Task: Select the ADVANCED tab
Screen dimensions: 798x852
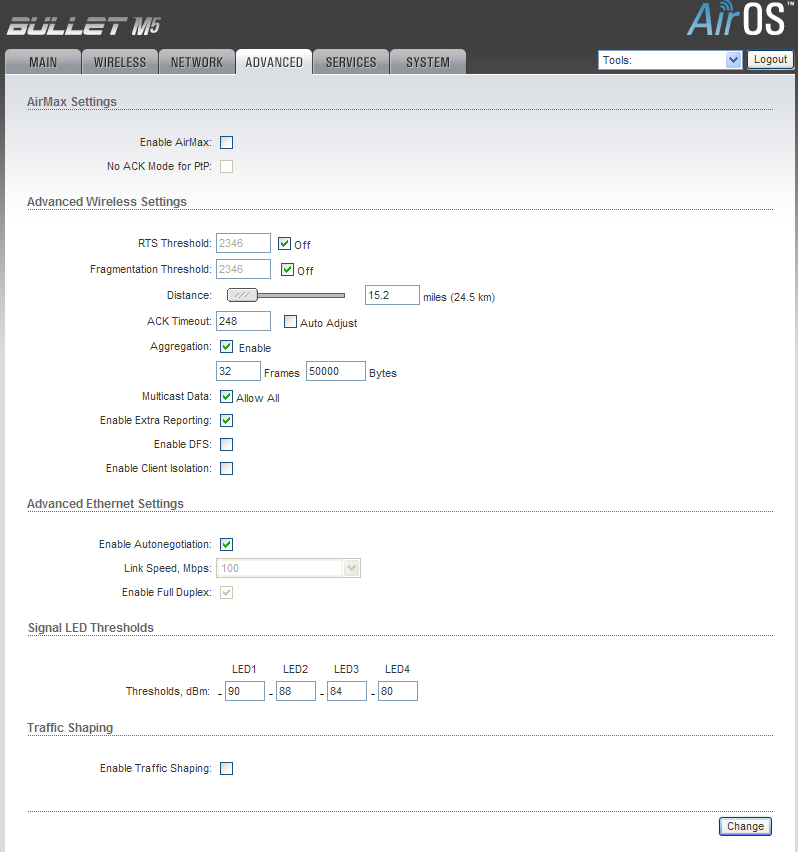Action: click(274, 62)
